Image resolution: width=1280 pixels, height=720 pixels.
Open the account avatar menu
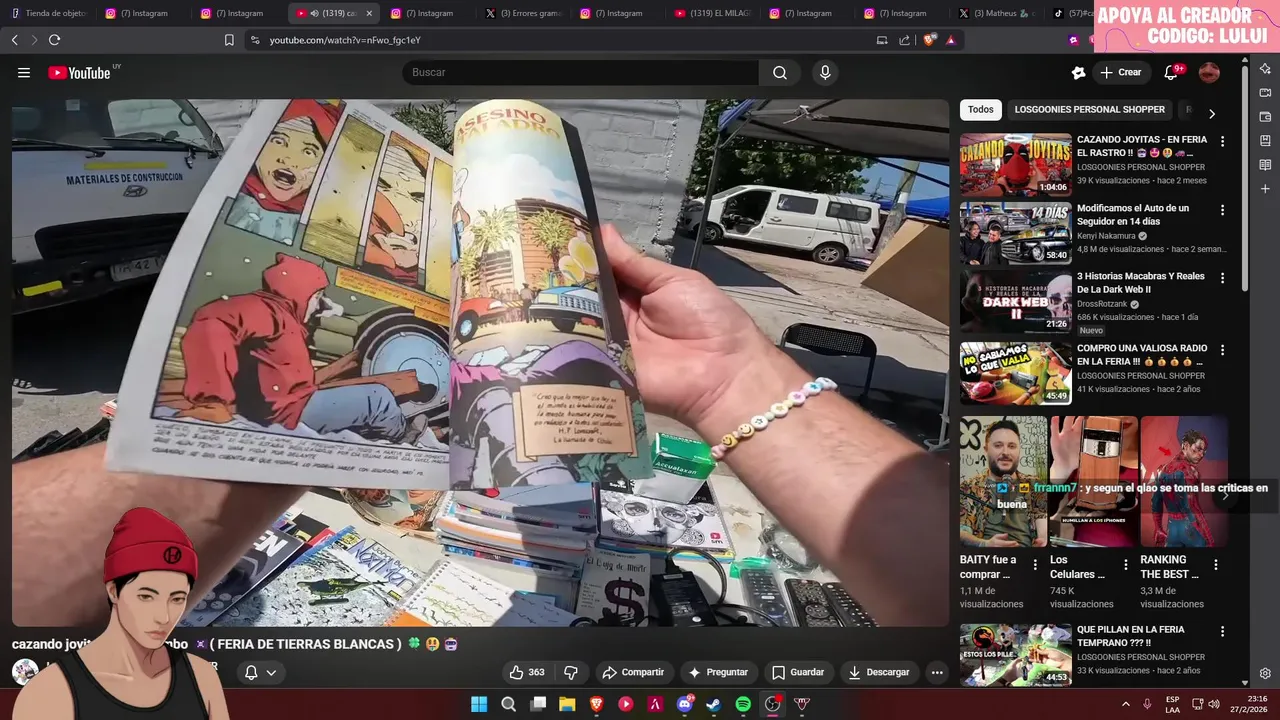point(1209,72)
